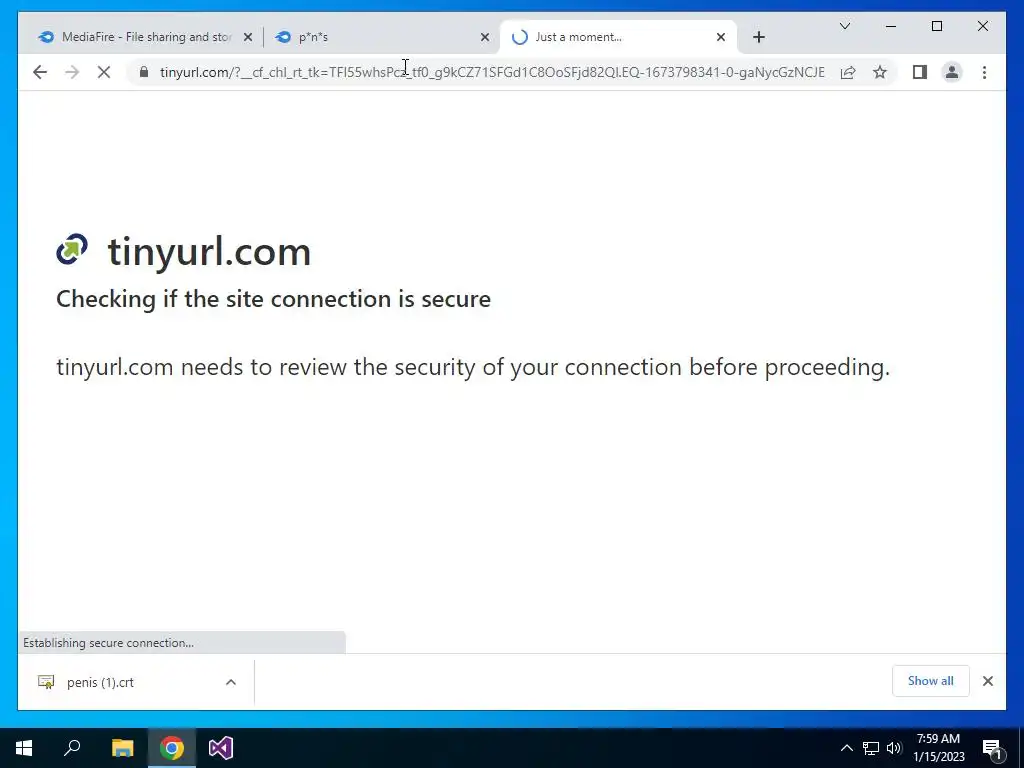The image size is (1024, 768).
Task: Stop loading the page
Action: tap(104, 72)
